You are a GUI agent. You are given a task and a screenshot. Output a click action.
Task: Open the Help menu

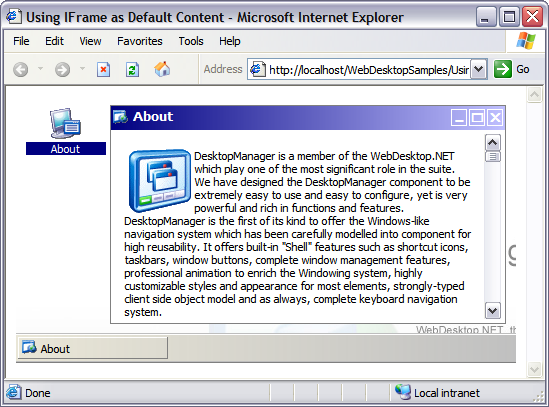coord(230,41)
